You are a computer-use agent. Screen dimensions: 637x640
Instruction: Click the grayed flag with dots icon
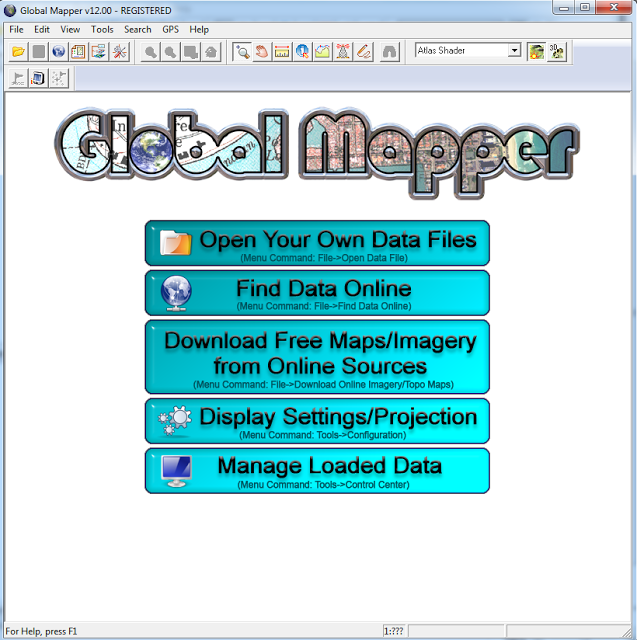pos(59,78)
